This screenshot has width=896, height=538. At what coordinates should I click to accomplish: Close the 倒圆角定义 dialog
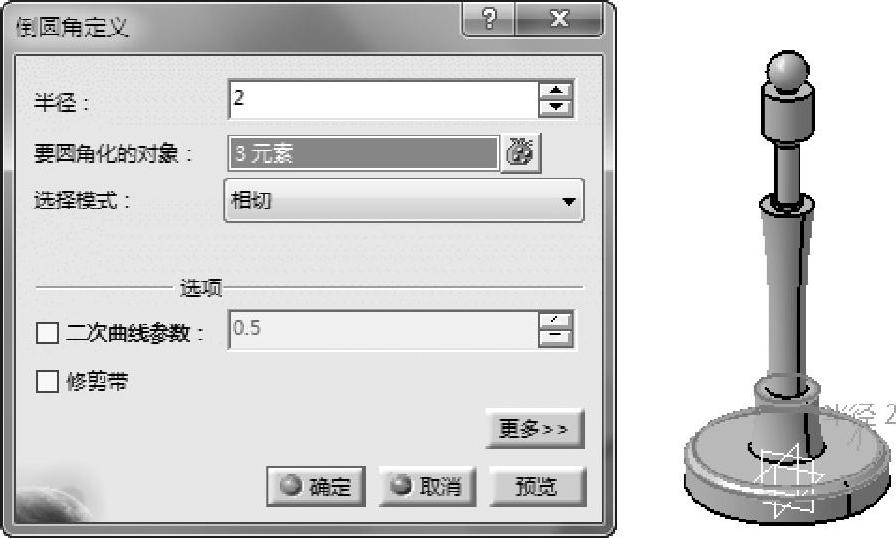pos(559,19)
